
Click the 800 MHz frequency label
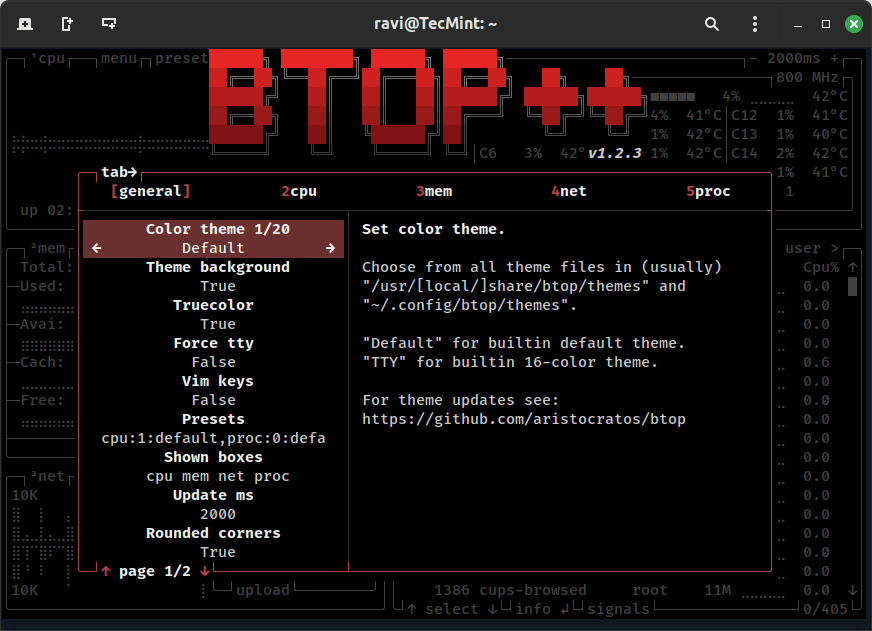tap(807, 77)
